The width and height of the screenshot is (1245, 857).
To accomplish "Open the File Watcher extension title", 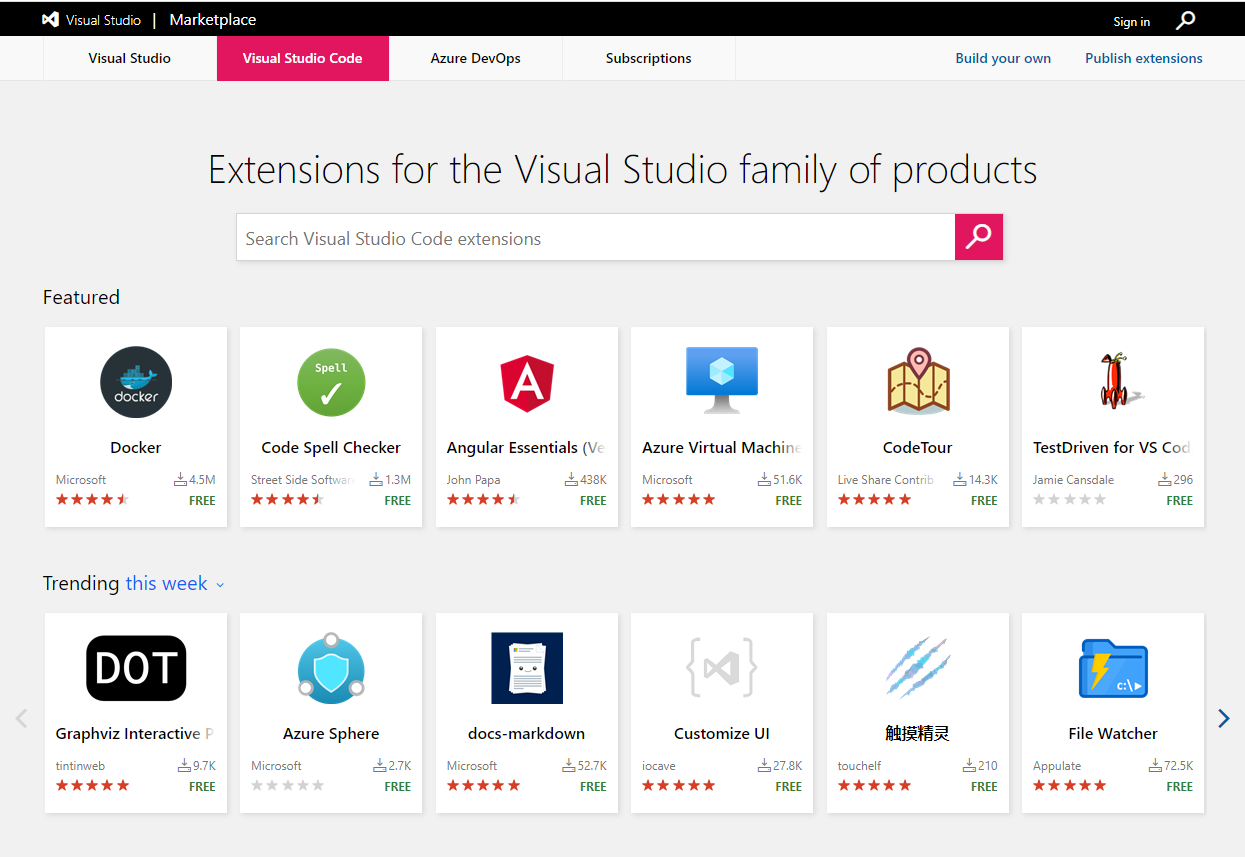I will tap(1113, 733).
